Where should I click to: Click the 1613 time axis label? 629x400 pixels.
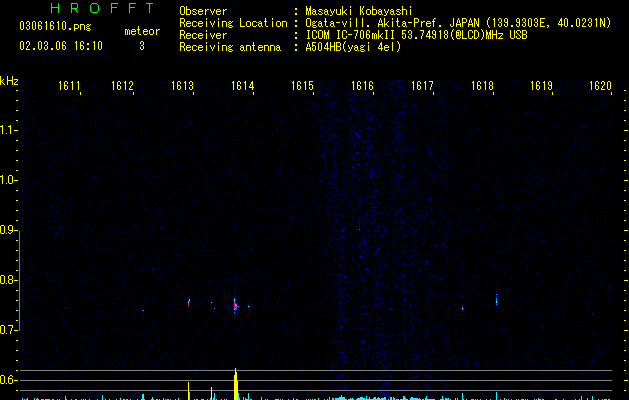(x=183, y=86)
